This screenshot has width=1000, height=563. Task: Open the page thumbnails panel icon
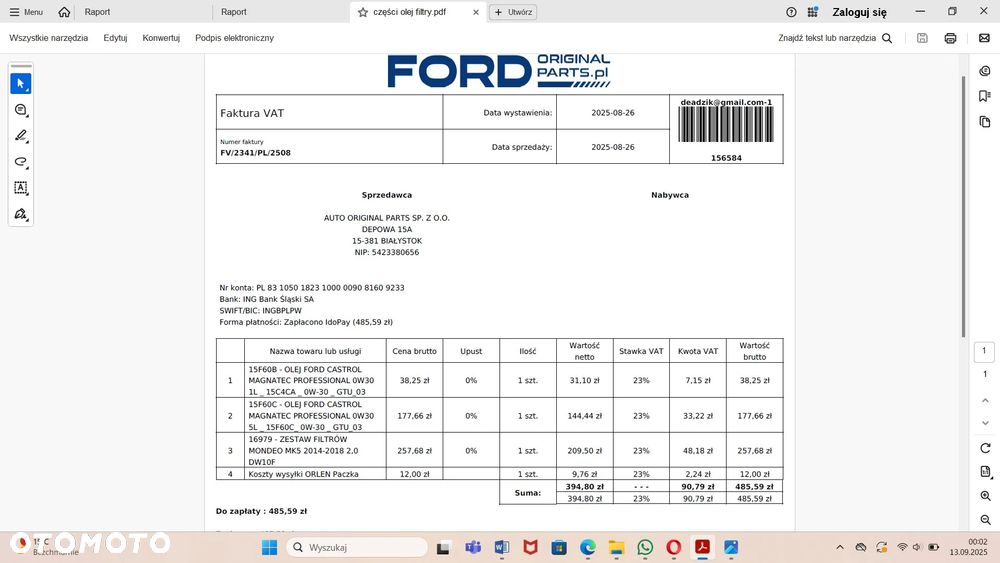click(985, 122)
